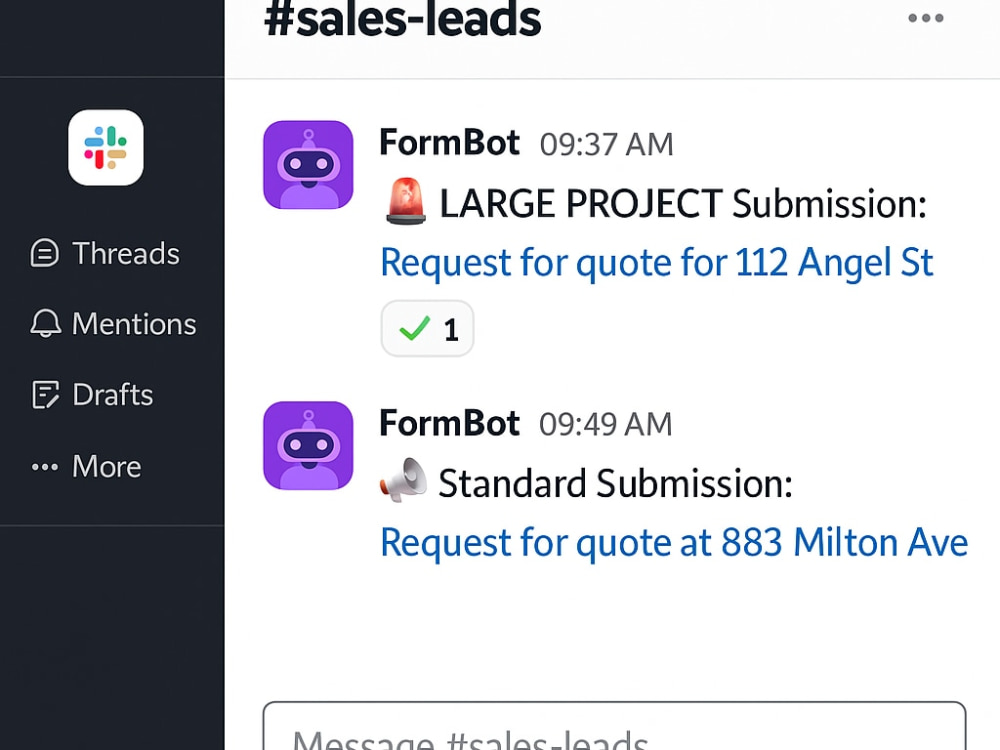
Task: Toggle the green checkmark reaction
Action: [x=427, y=328]
